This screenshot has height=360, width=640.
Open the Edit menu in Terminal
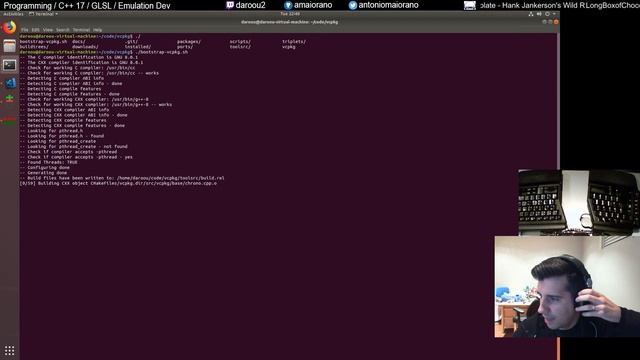click(x=36, y=30)
